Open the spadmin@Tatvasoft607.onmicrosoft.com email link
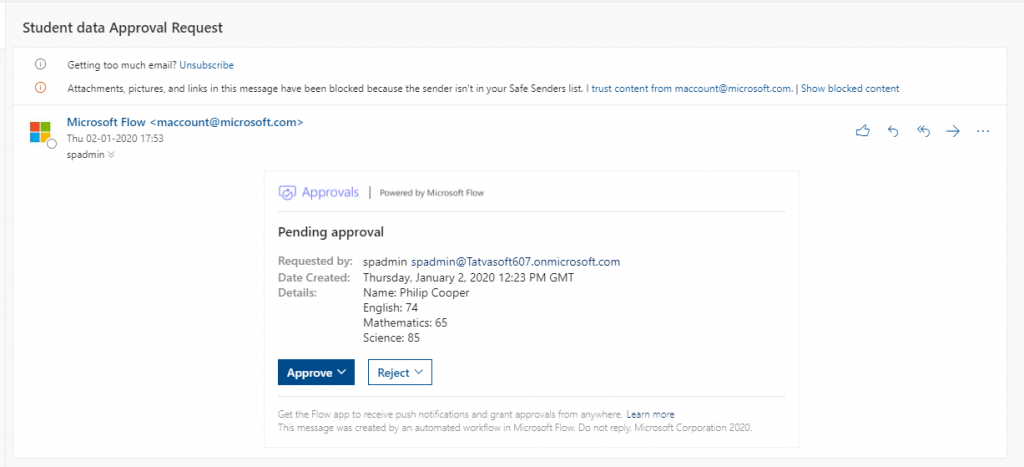This screenshot has height=467, width=1024. (515, 262)
